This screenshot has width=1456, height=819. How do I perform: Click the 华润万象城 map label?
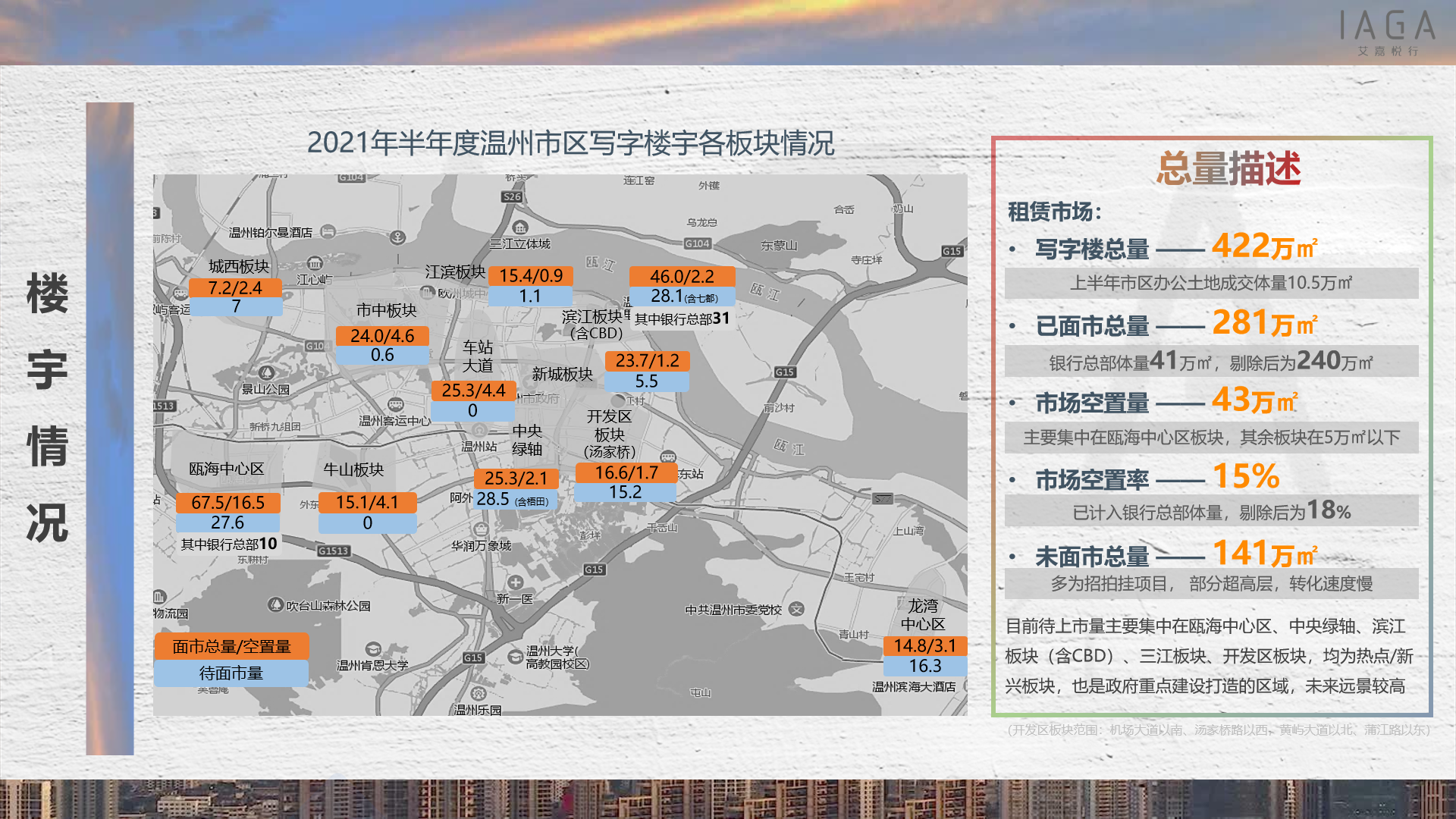pos(482,545)
